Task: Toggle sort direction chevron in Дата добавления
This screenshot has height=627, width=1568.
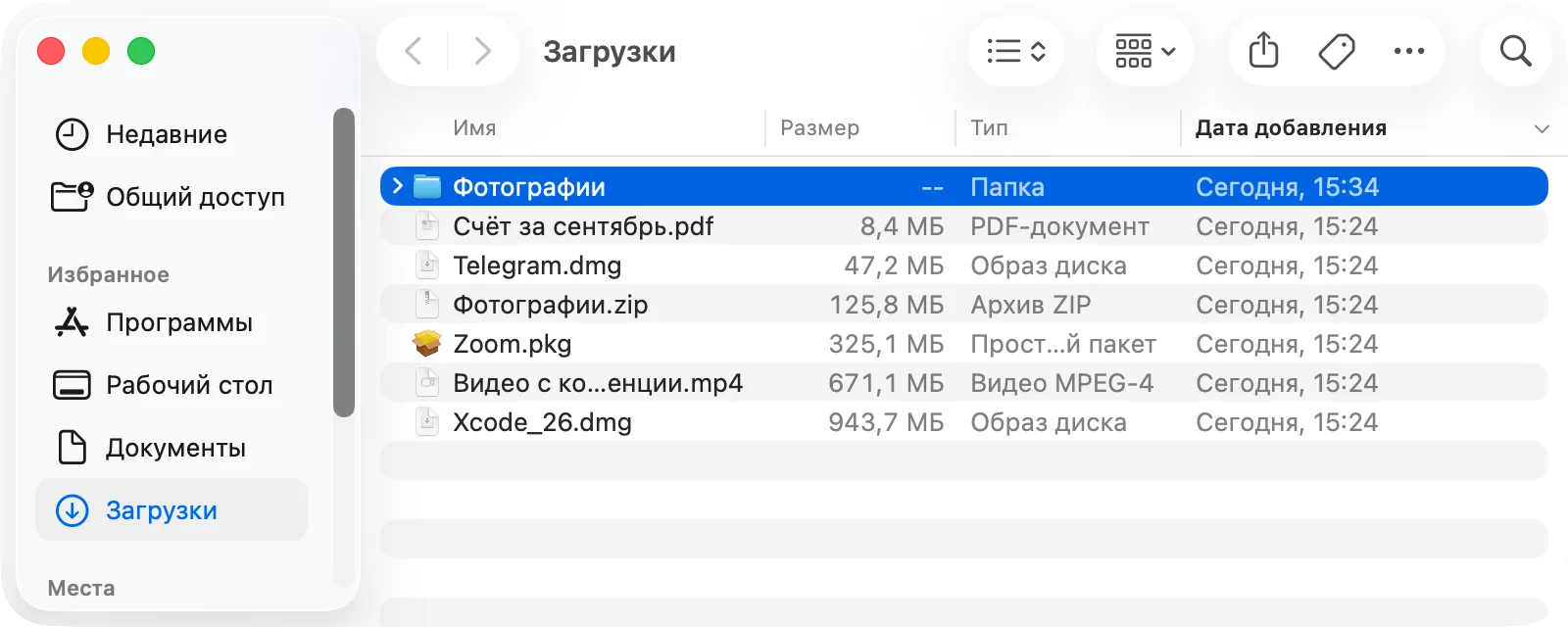Action: [1542, 128]
